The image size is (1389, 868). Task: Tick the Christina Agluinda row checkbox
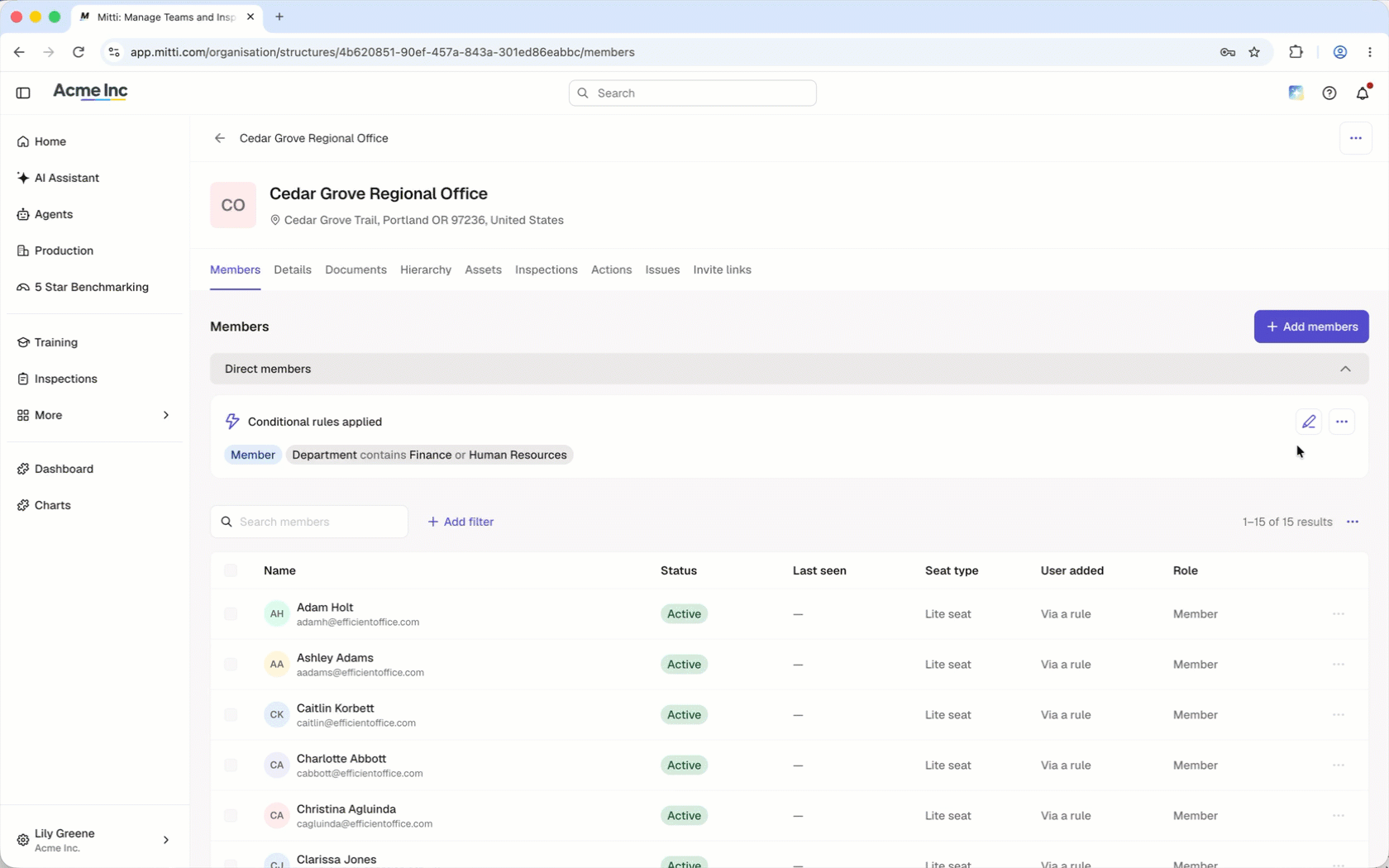coord(231,815)
